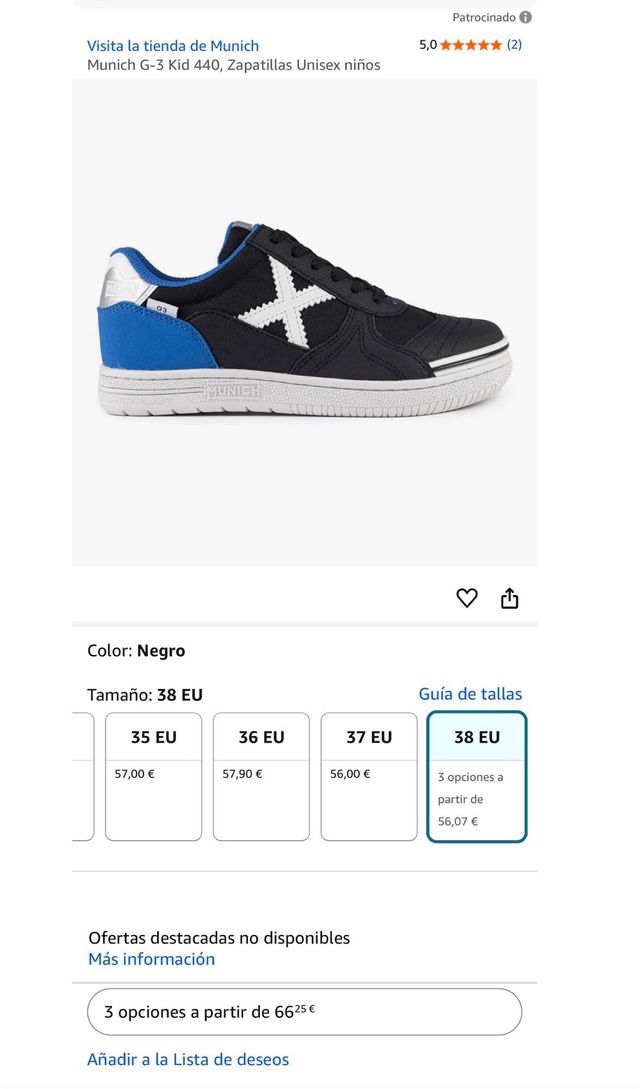Select size 35 EU
This screenshot has height=1089, width=640.
click(x=153, y=776)
